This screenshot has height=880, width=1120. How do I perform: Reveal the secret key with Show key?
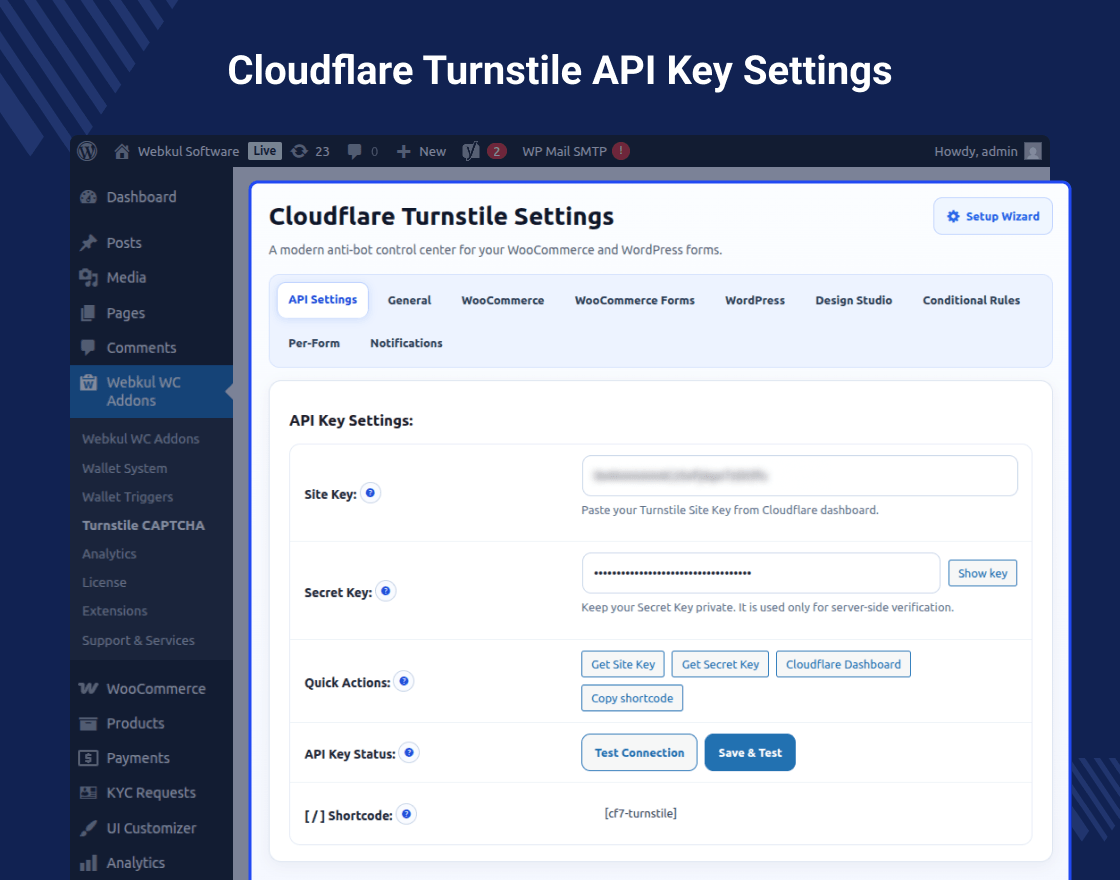(x=982, y=573)
